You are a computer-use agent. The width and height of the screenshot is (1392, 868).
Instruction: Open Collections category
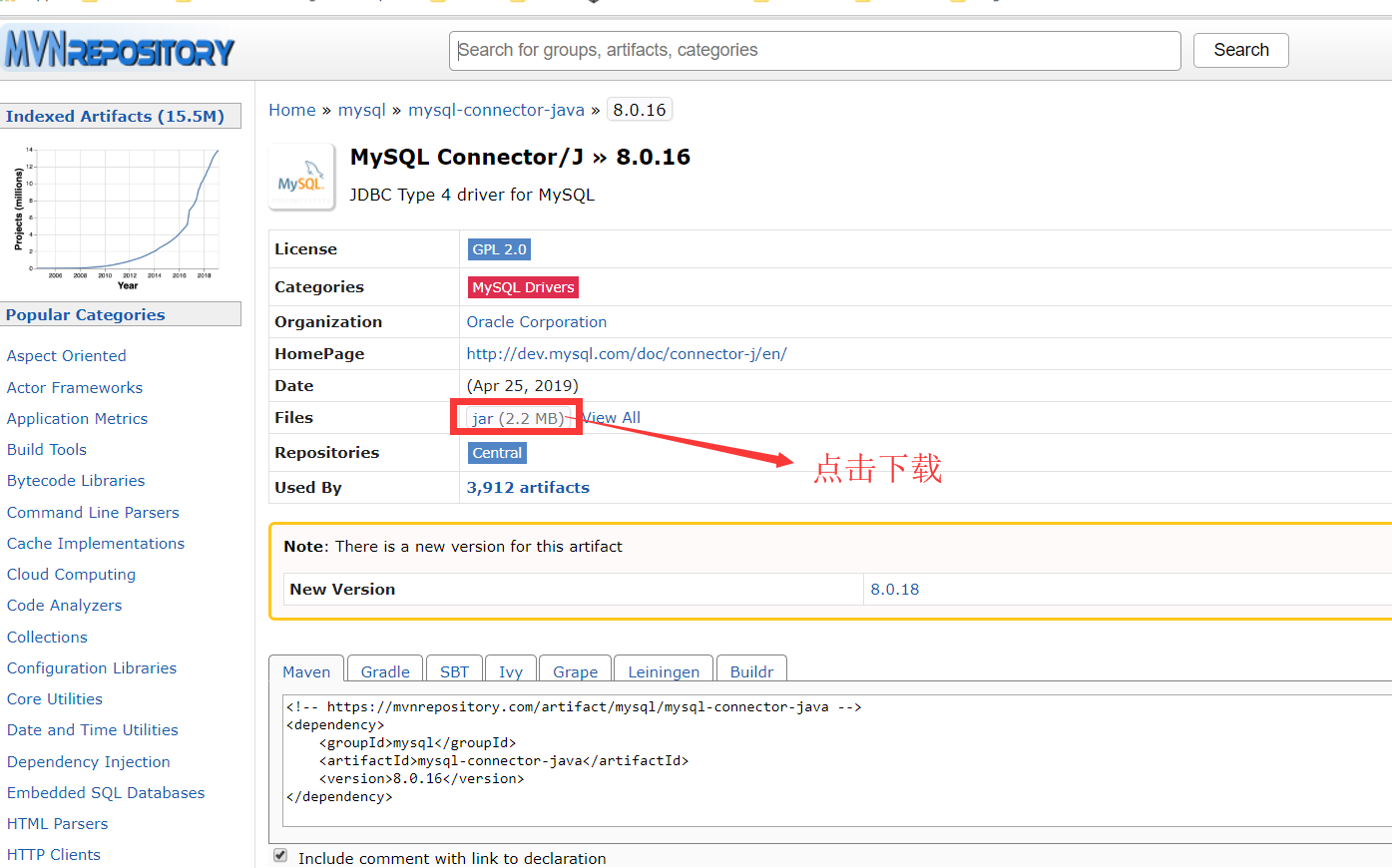47,638
